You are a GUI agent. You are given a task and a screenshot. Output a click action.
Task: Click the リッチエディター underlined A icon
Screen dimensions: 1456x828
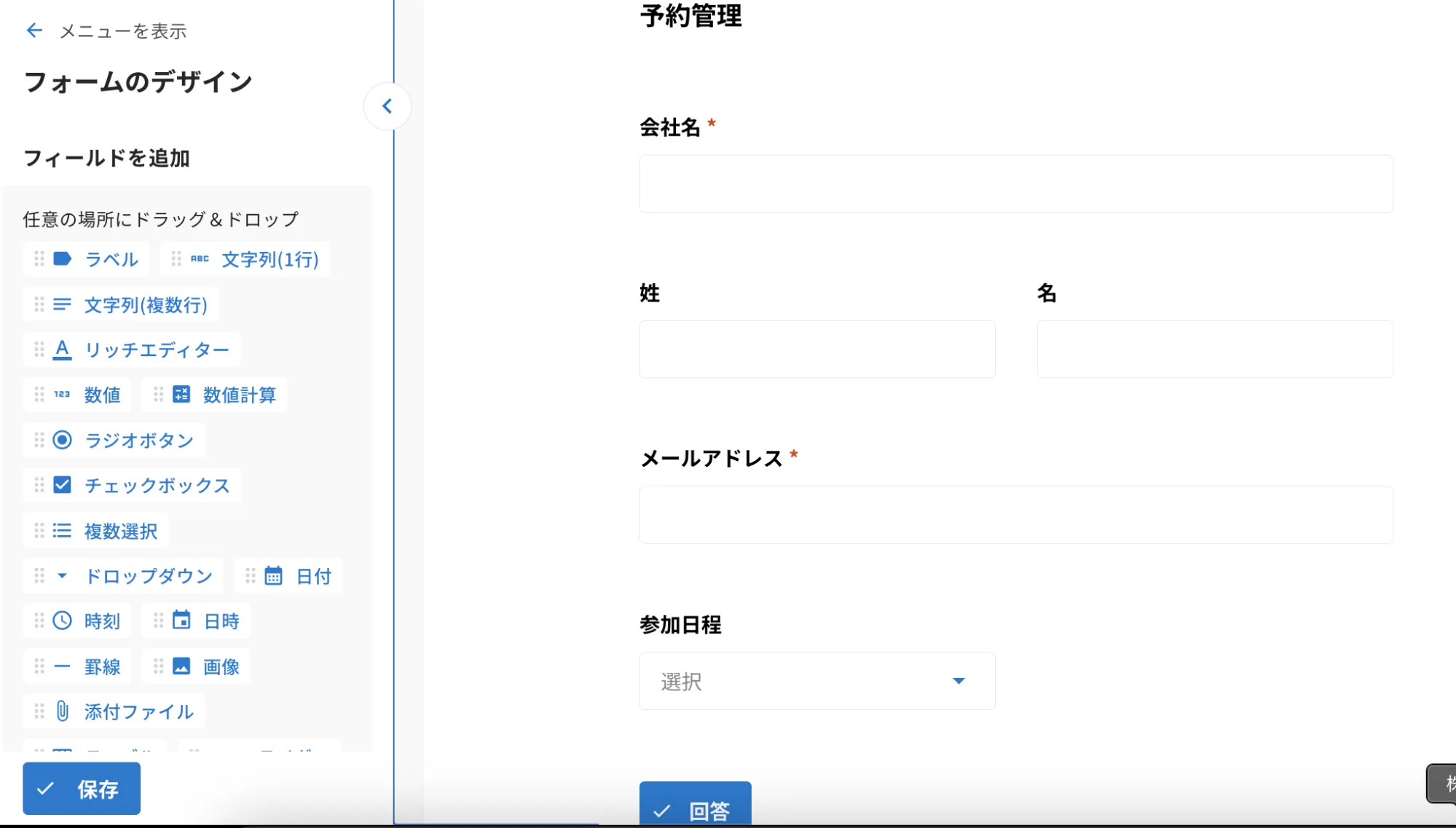[x=63, y=350]
